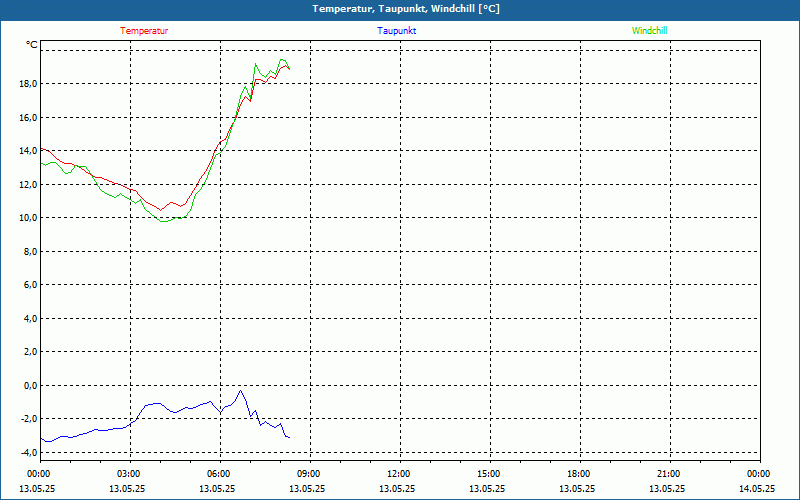800x500 pixels.
Task: Click the -4,0 y-axis value
Action: point(29,453)
